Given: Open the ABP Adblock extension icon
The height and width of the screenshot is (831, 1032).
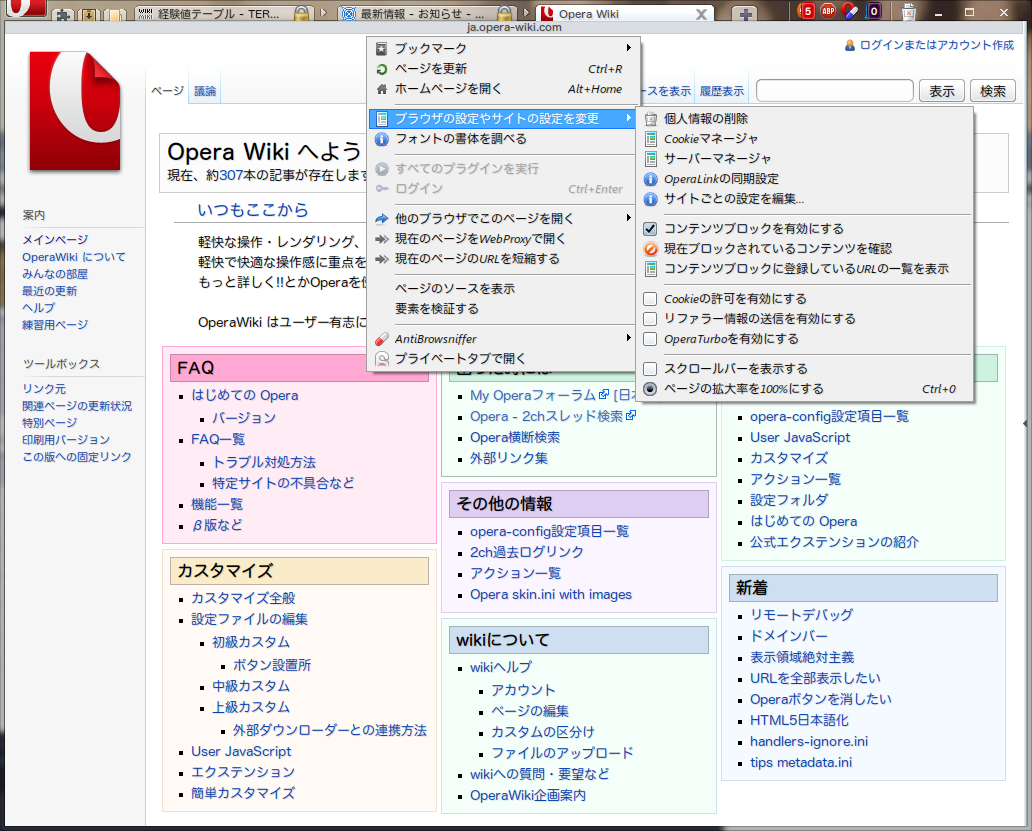Looking at the screenshot, I should coord(829,11).
